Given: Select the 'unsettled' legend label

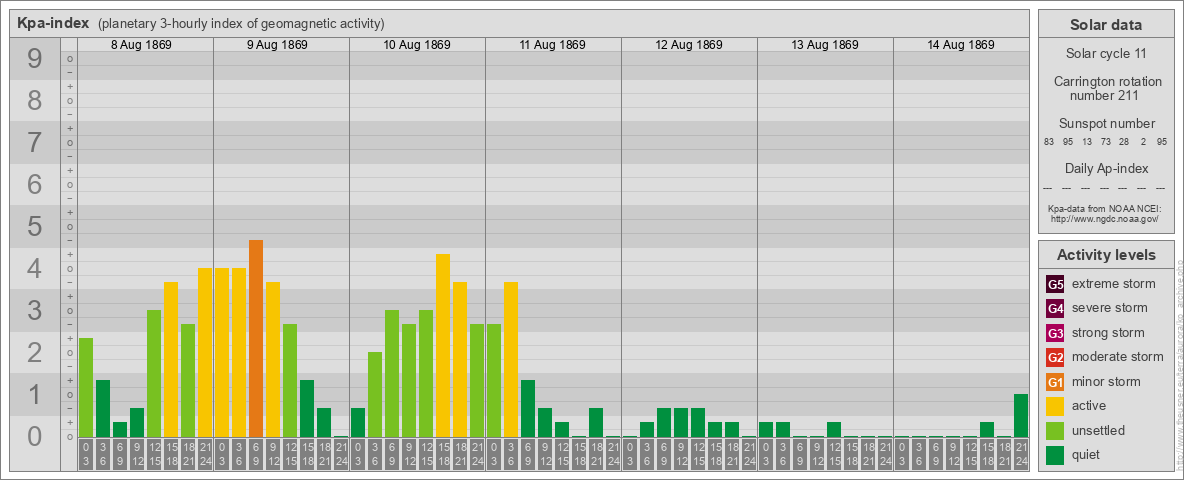Looking at the screenshot, I should coord(1099,430).
